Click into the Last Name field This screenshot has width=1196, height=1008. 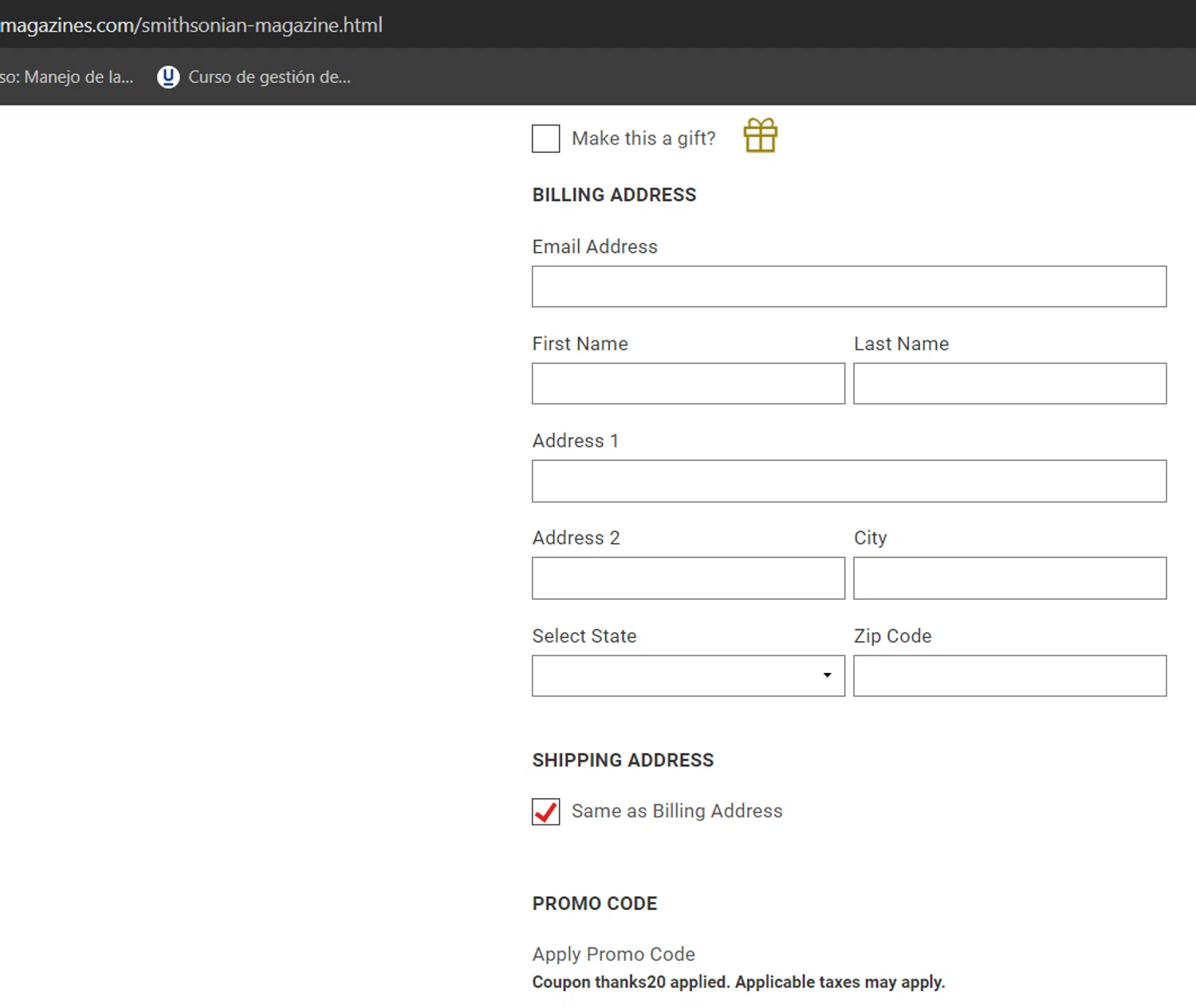1009,384
